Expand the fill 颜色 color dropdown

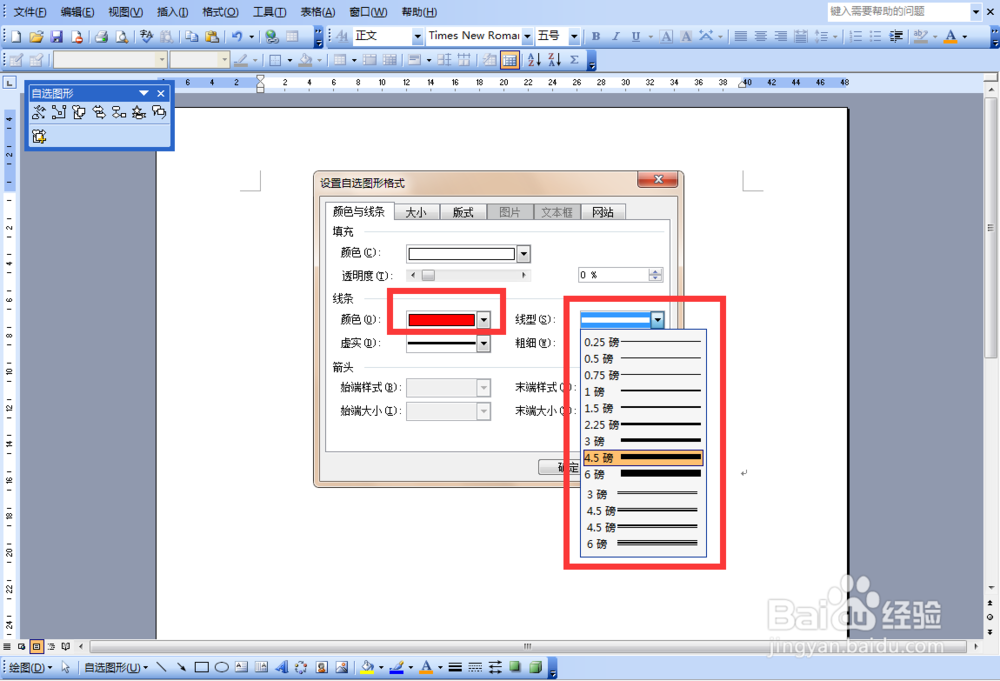tap(522, 253)
